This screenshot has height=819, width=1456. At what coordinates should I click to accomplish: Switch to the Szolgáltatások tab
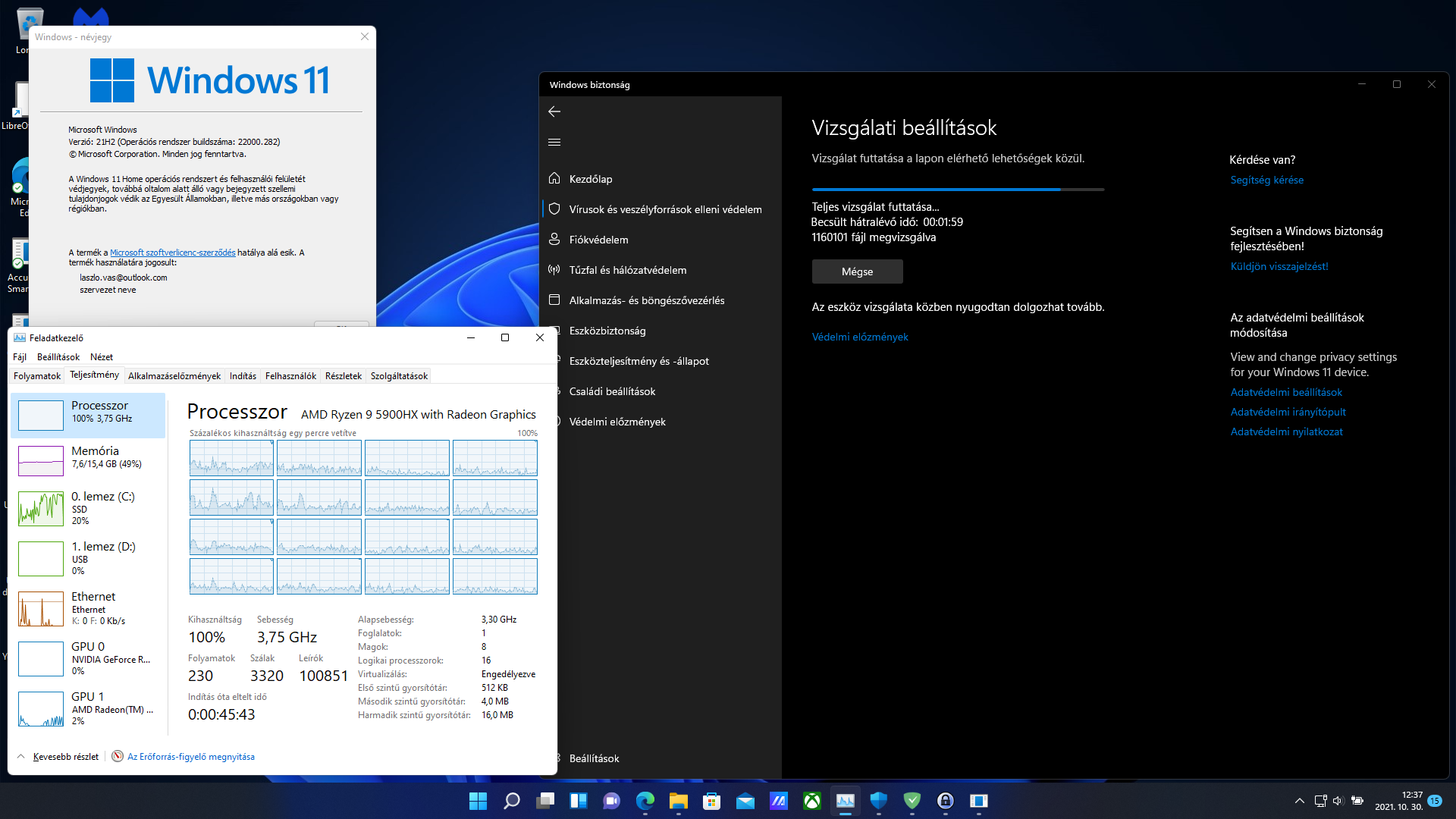point(399,376)
